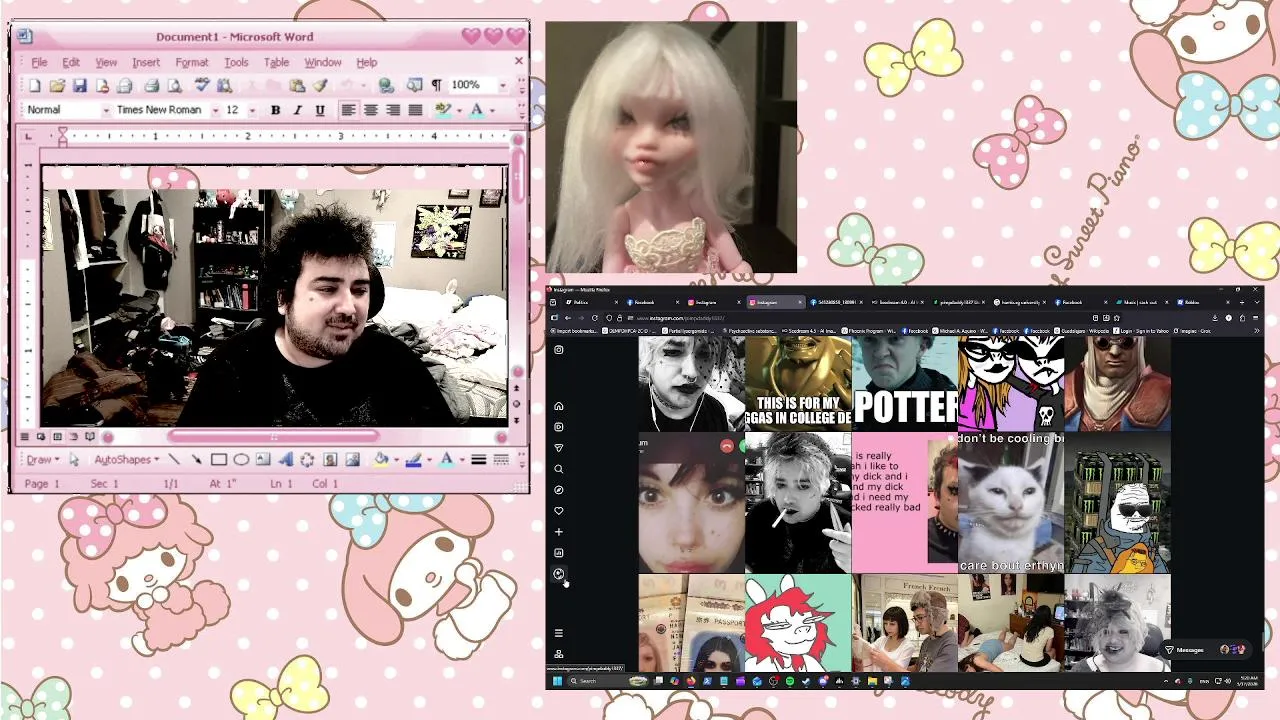Click Word's pink horizontal scrollbar thumb
This screenshot has height=720, width=1280.
273,437
